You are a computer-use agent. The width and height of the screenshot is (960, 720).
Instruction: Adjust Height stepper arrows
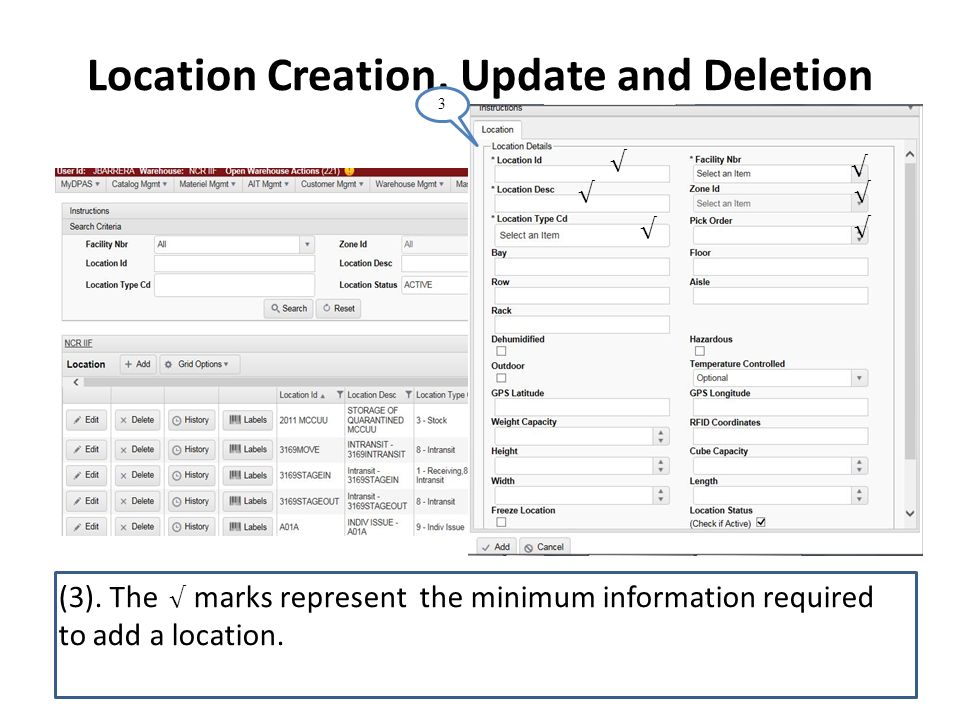coord(661,466)
